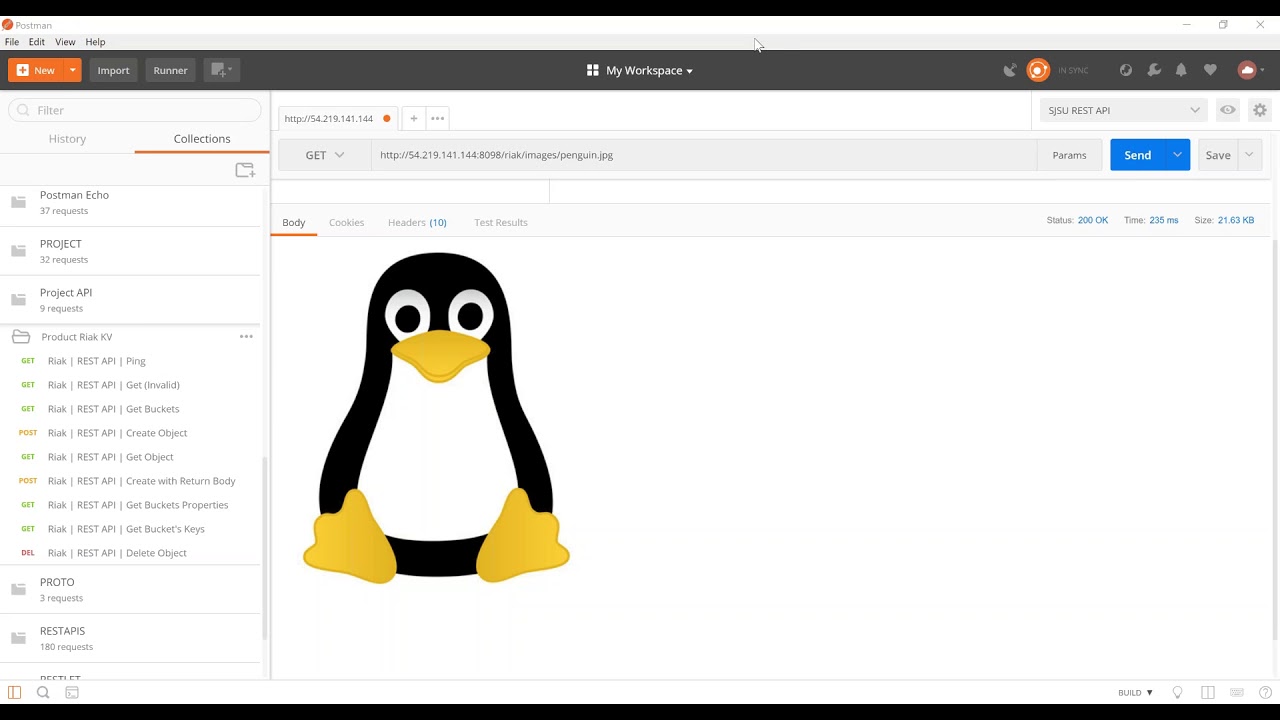The width and height of the screenshot is (1280, 720).
Task: Click the environment quick look eye icon
Action: click(x=1228, y=110)
